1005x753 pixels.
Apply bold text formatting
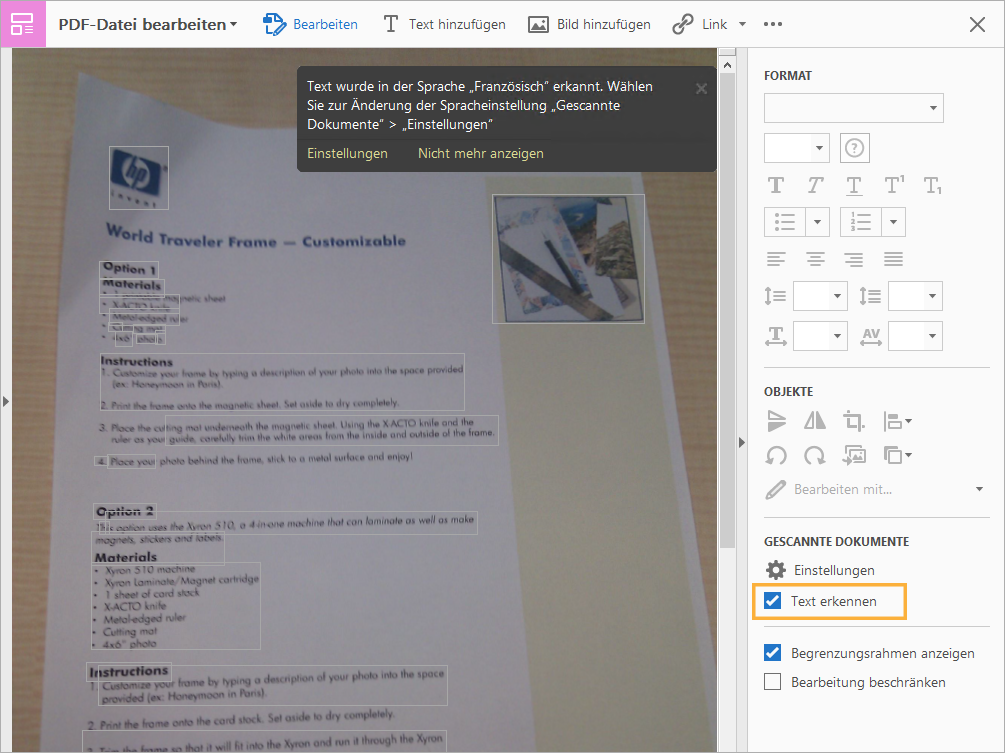[776, 186]
